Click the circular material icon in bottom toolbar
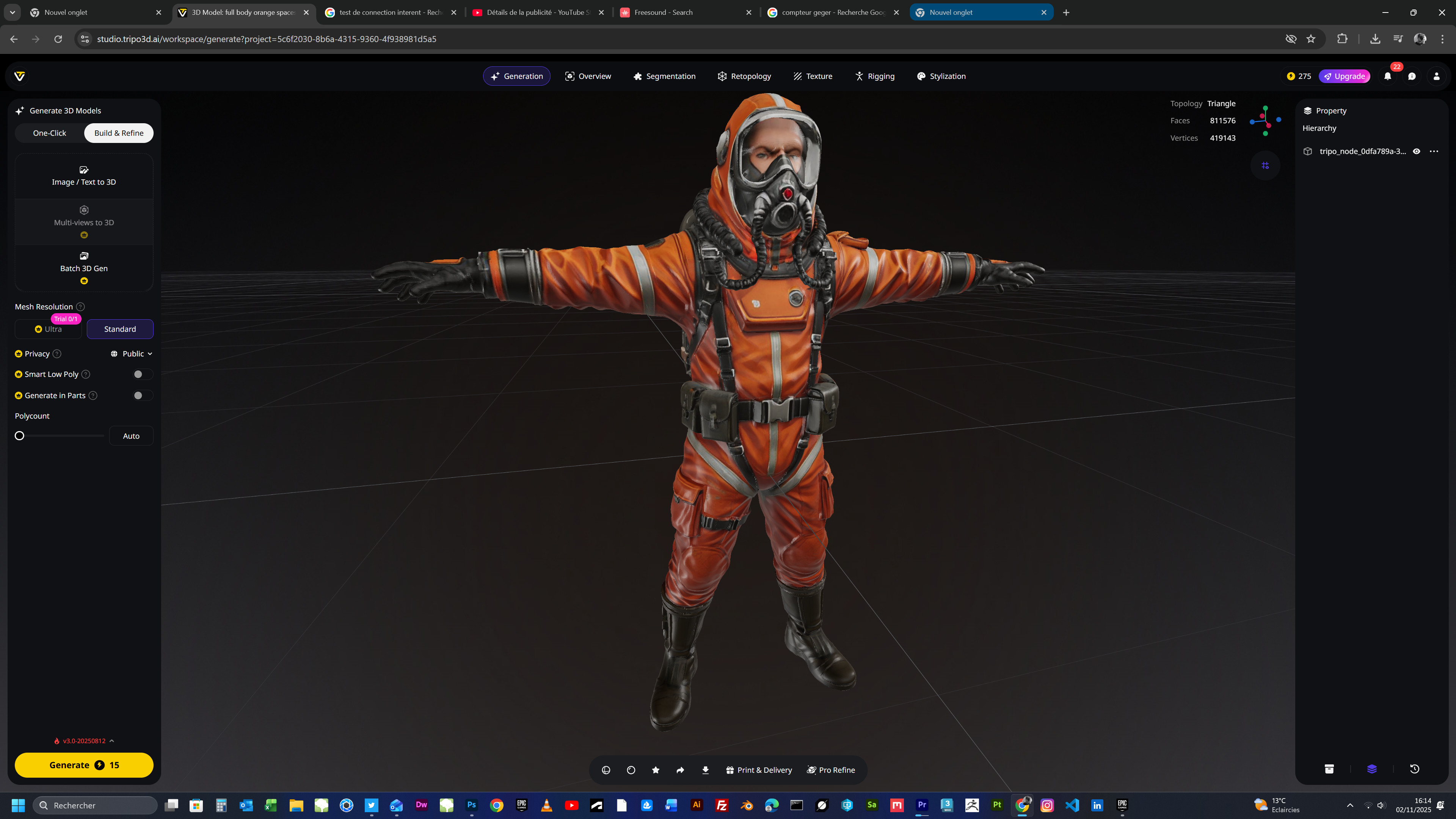The image size is (1456, 819). [x=631, y=770]
